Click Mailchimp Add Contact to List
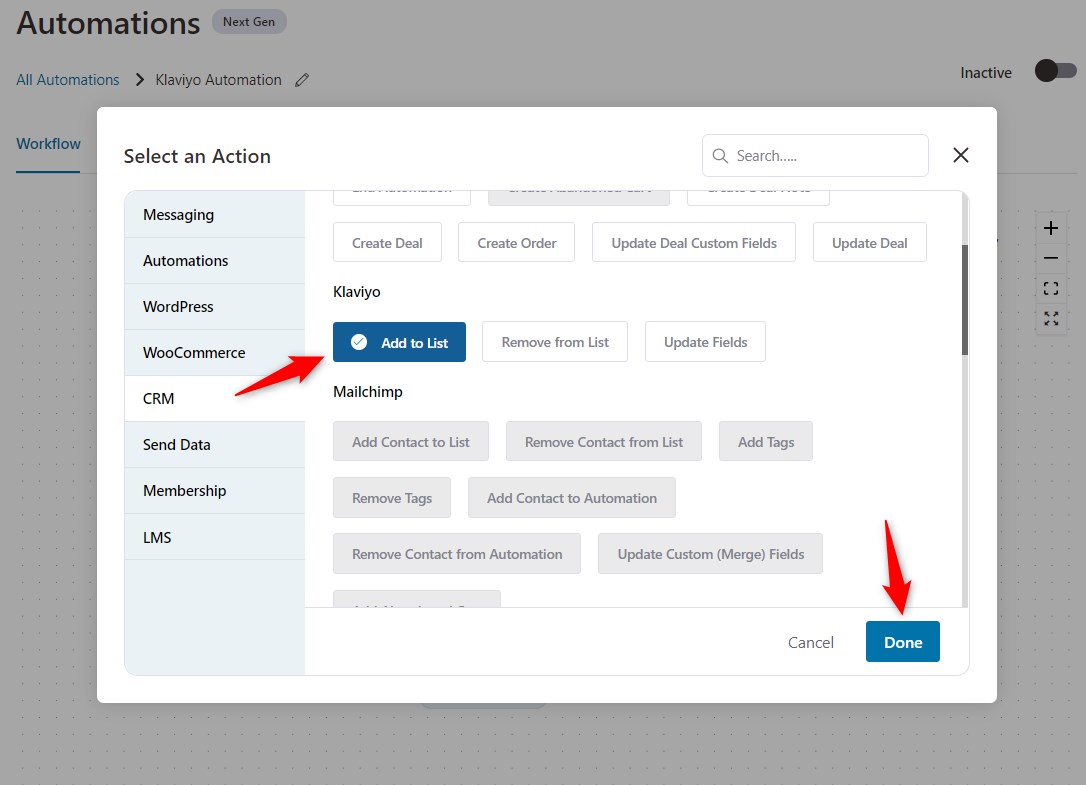 tap(411, 441)
